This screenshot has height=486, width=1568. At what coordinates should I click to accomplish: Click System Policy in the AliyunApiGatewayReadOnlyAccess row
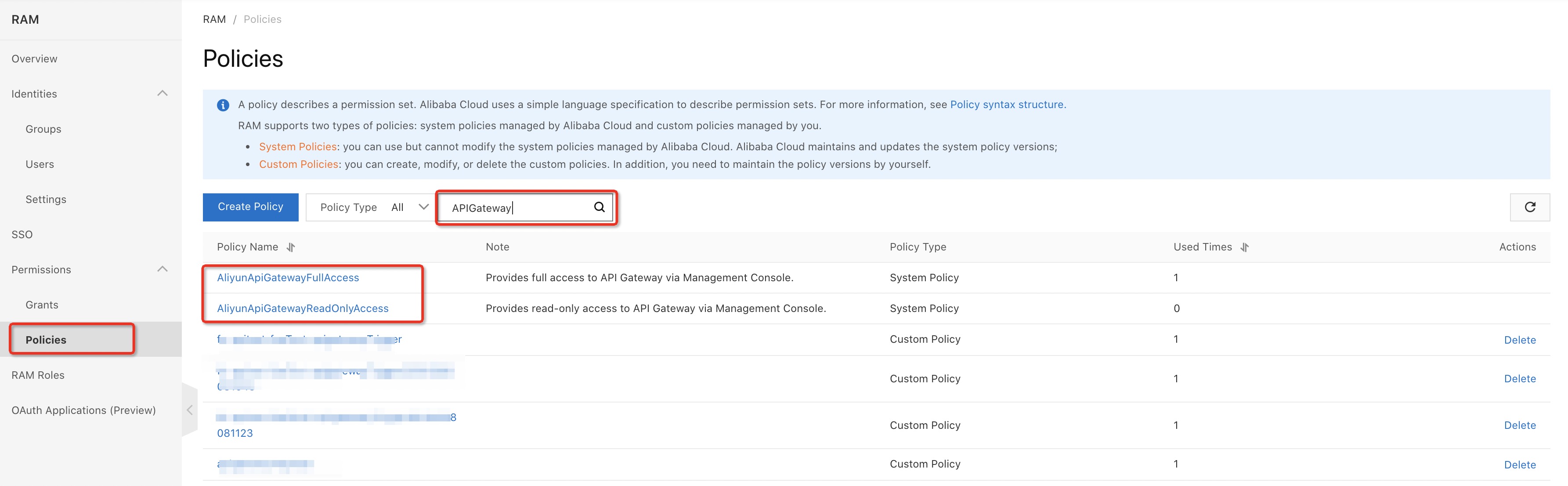point(924,309)
